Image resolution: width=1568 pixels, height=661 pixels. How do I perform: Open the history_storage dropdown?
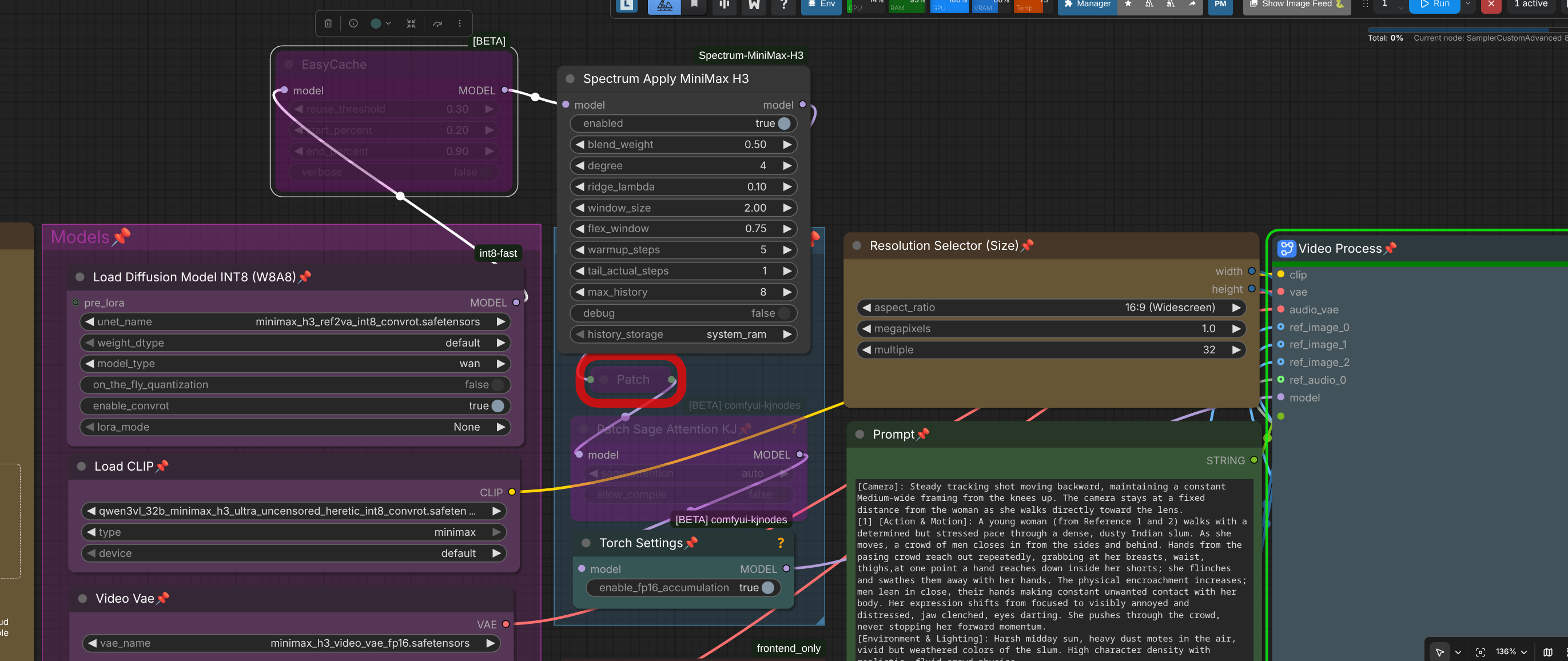point(683,335)
